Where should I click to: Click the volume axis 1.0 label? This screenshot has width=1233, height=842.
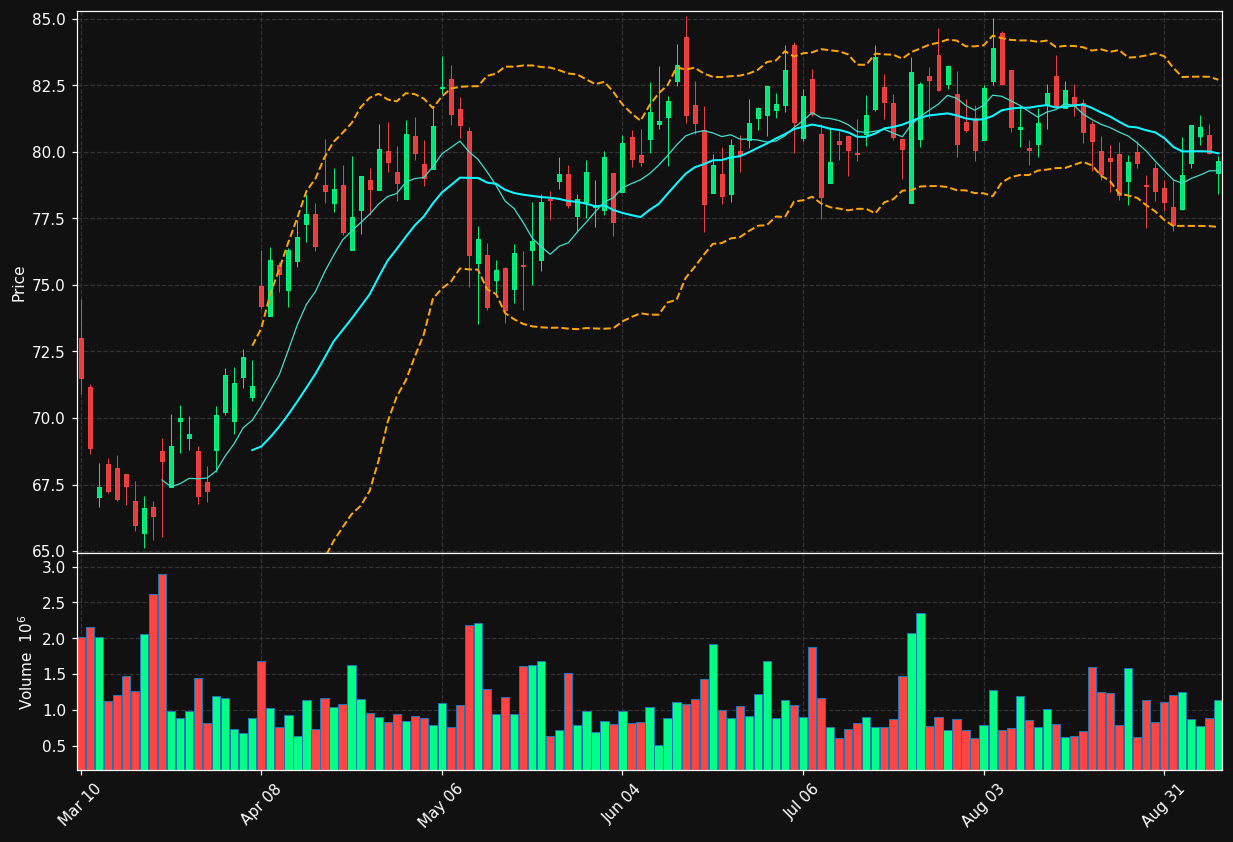click(55, 710)
